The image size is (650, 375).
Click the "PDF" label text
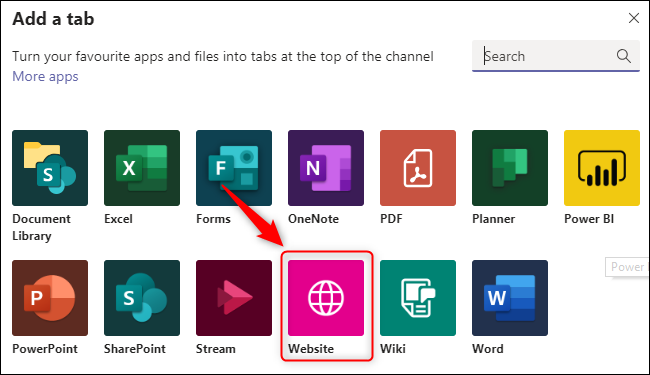pyautogui.click(x=391, y=219)
